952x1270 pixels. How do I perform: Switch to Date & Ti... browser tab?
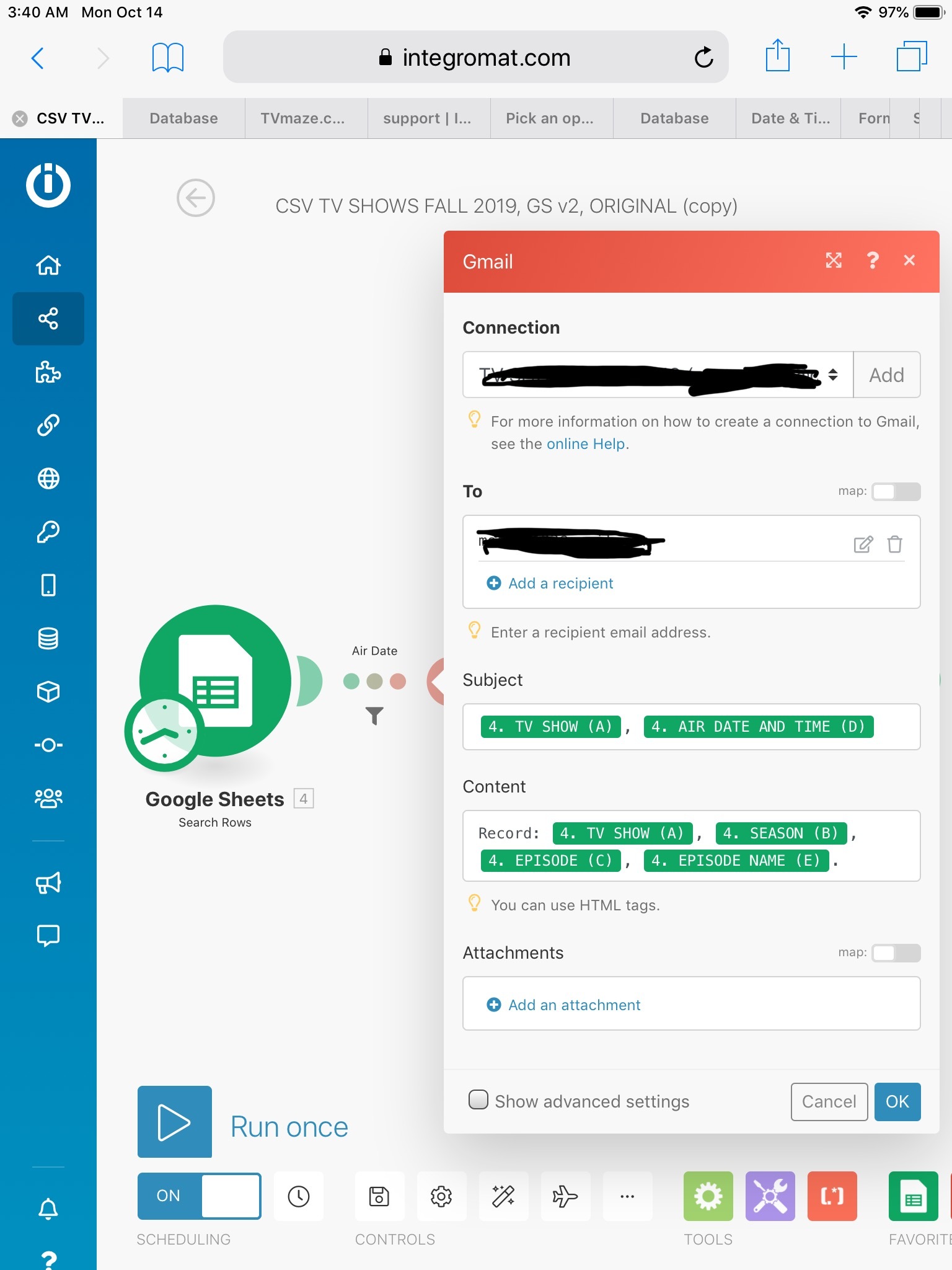click(789, 118)
